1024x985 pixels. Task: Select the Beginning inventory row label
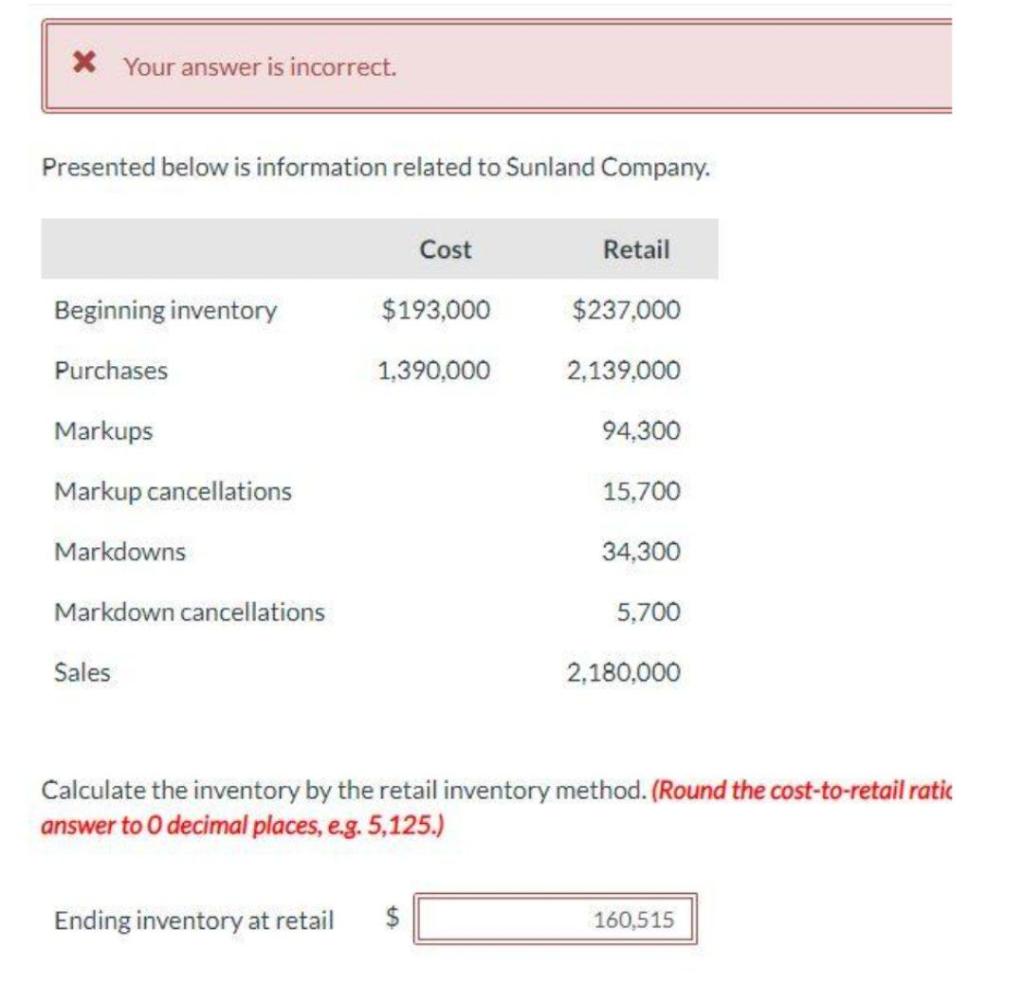[x=166, y=310]
